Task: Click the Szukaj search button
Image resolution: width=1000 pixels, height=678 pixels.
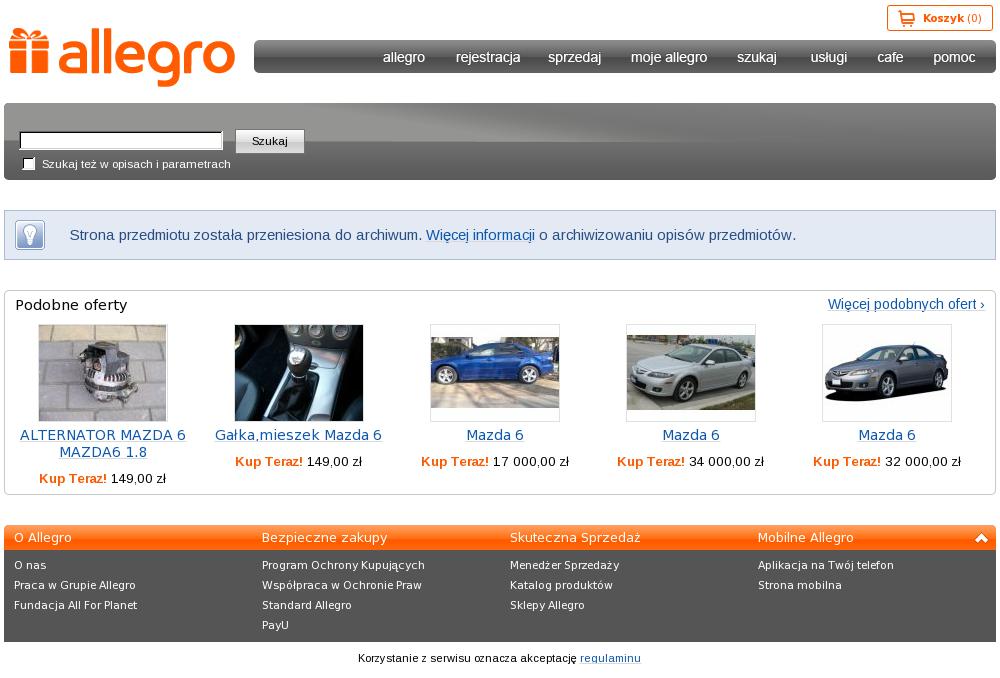Action: [270, 141]
